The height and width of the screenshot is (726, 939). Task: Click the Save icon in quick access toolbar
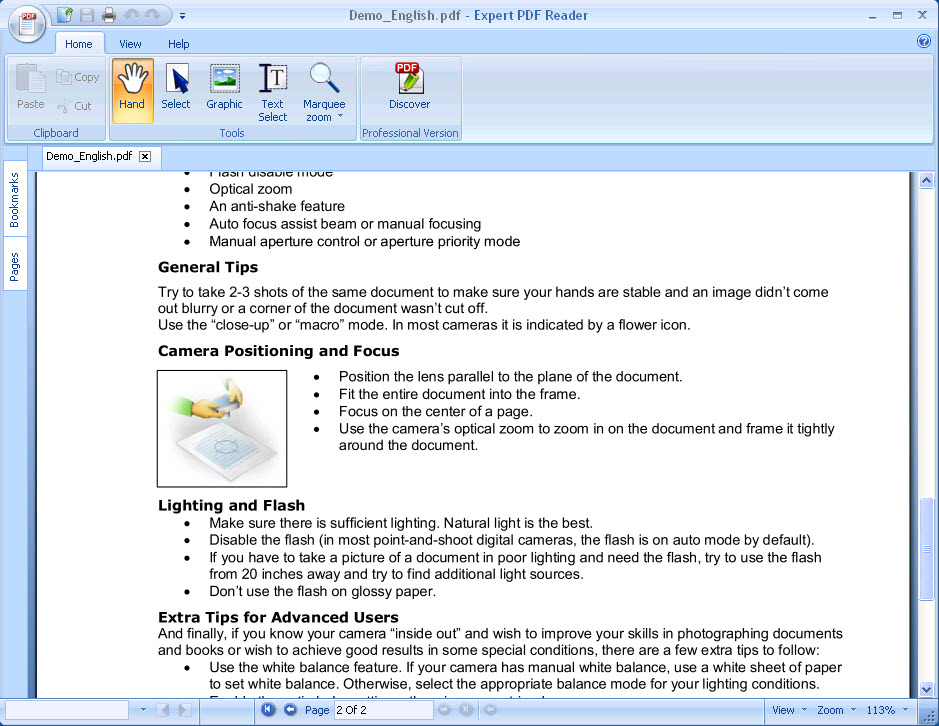[87, 15]
